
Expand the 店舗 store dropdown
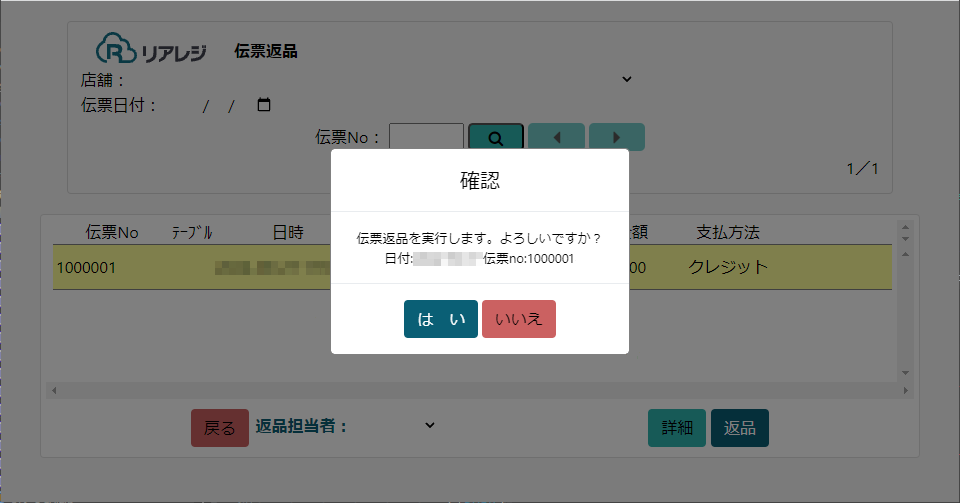tap(627, 79)
